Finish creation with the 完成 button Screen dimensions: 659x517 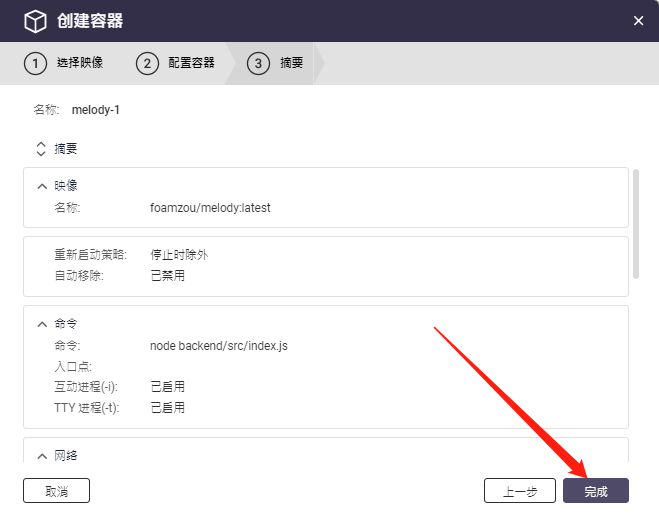(x=596, y=491)
